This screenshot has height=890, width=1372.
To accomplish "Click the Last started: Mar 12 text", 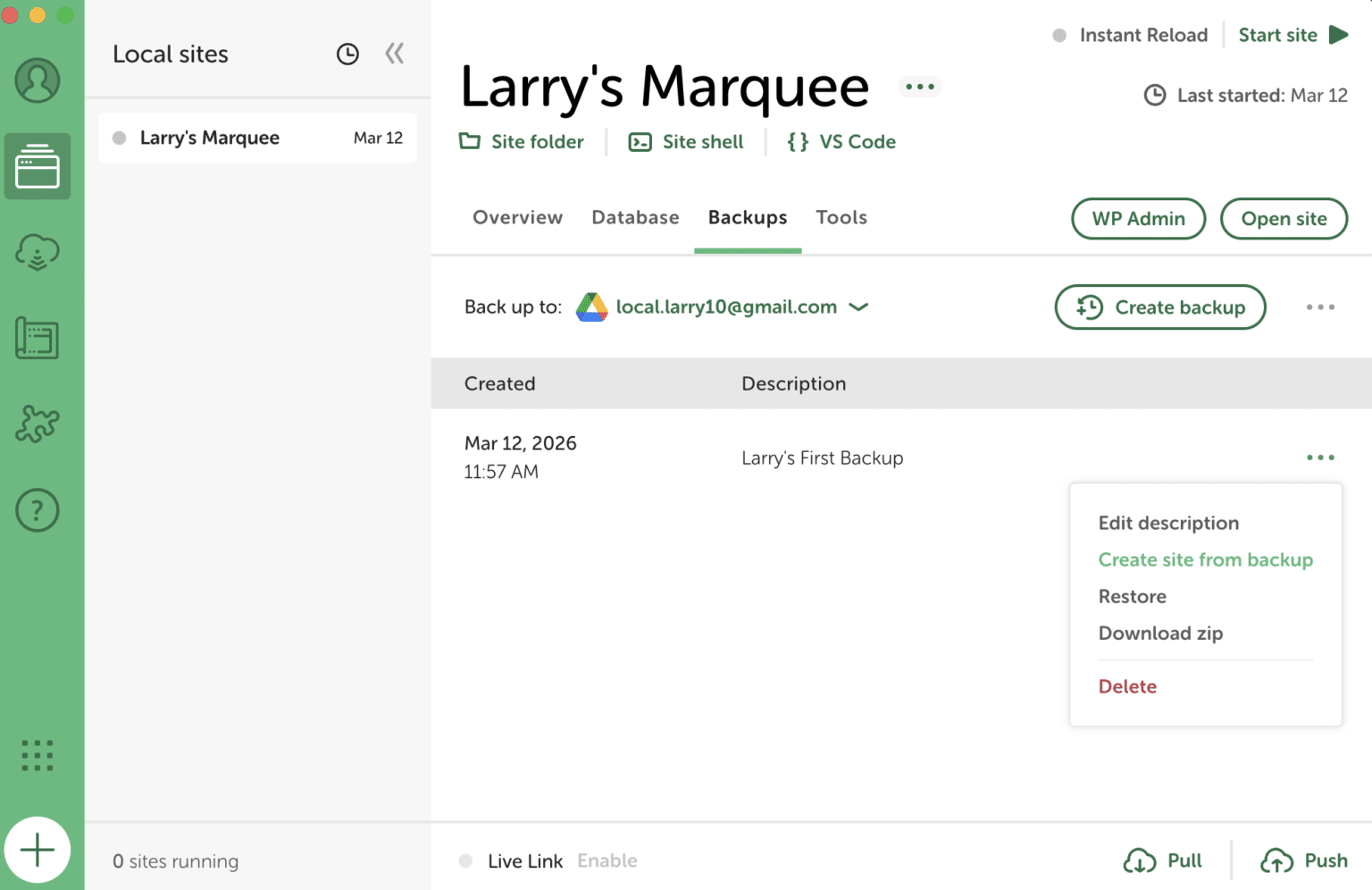I will pos(1262,95).
